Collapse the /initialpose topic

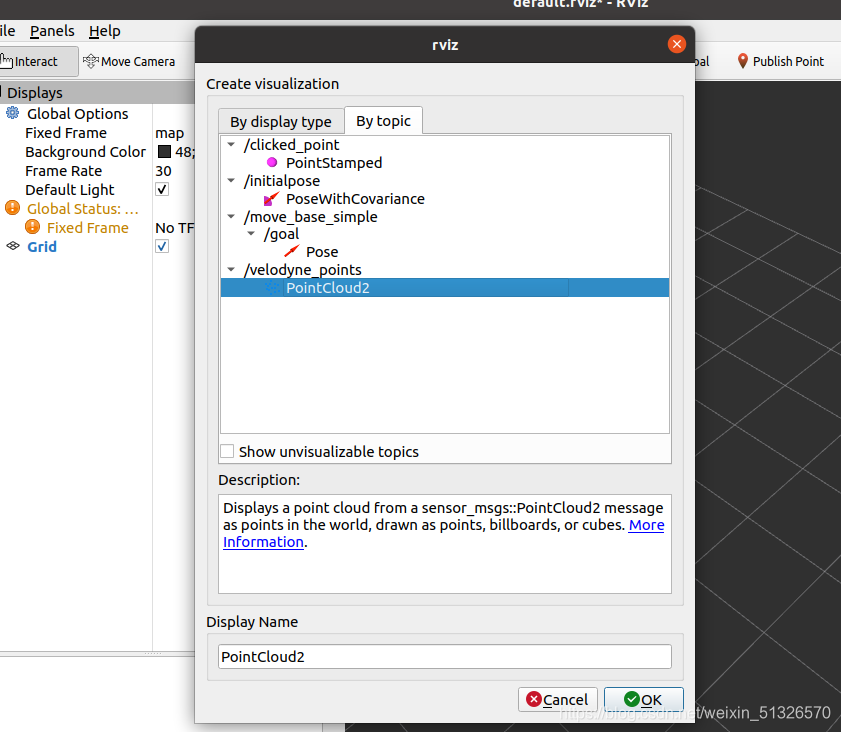(231, 180)
